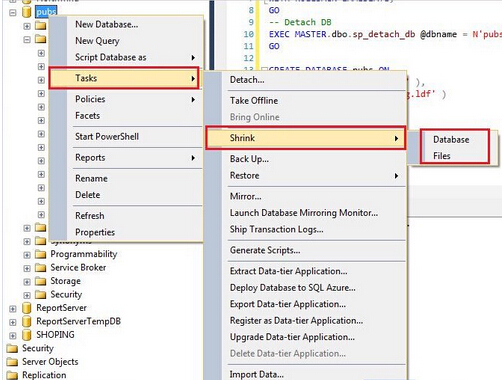This screenshot has height=380, width=504.
Task: Click the pubs database cylinder icon
Action: tap(26, 12)
